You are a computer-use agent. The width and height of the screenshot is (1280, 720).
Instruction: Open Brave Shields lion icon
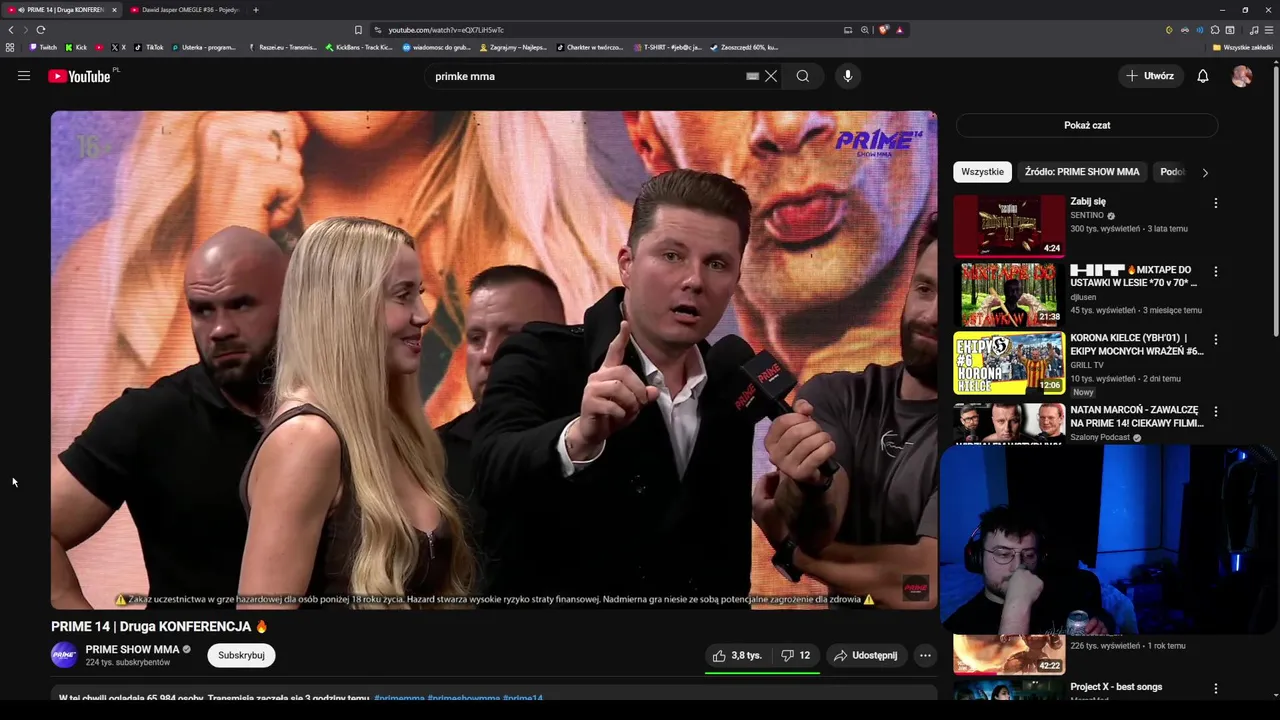tap(883, 30)
